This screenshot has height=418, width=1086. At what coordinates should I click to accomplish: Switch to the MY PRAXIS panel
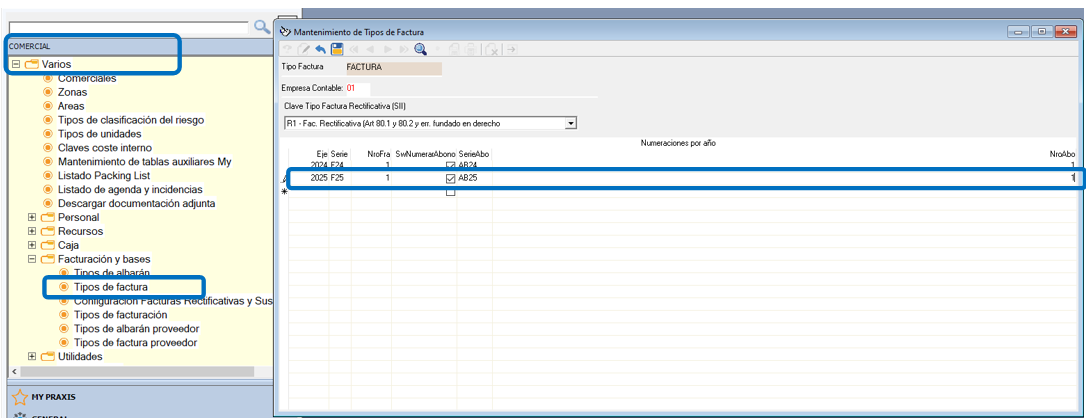tap(53, 397)
